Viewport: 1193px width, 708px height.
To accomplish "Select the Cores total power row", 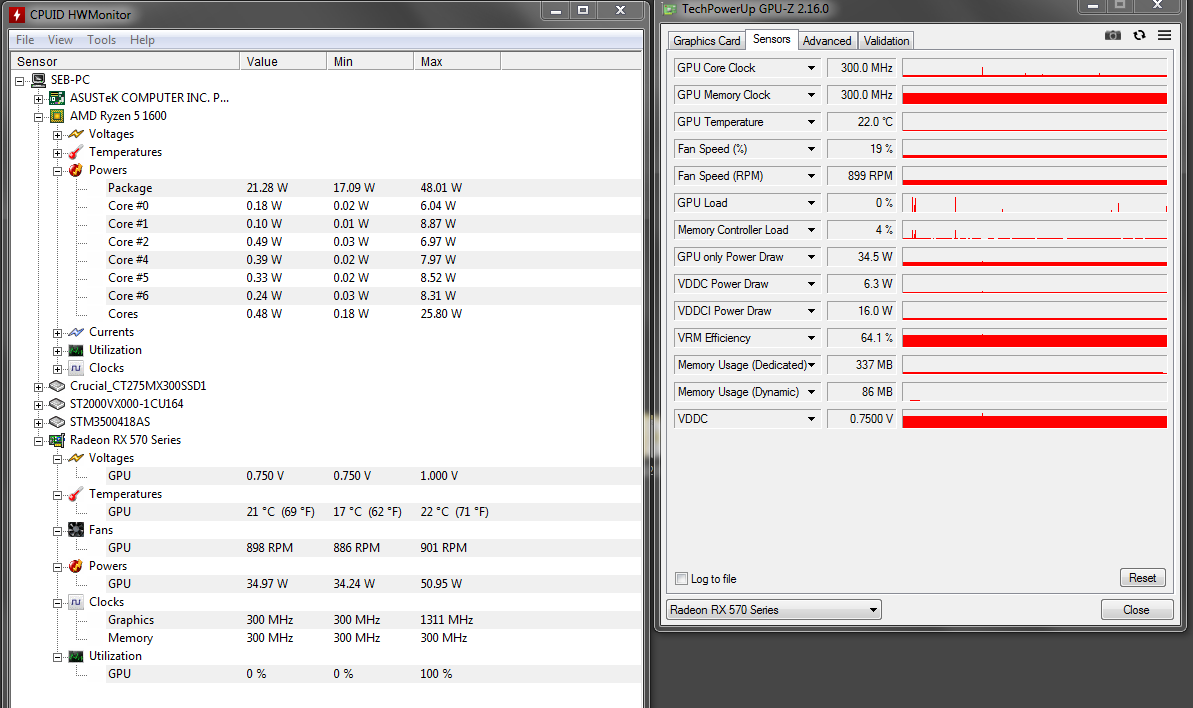I will click(x=373, y=314).
